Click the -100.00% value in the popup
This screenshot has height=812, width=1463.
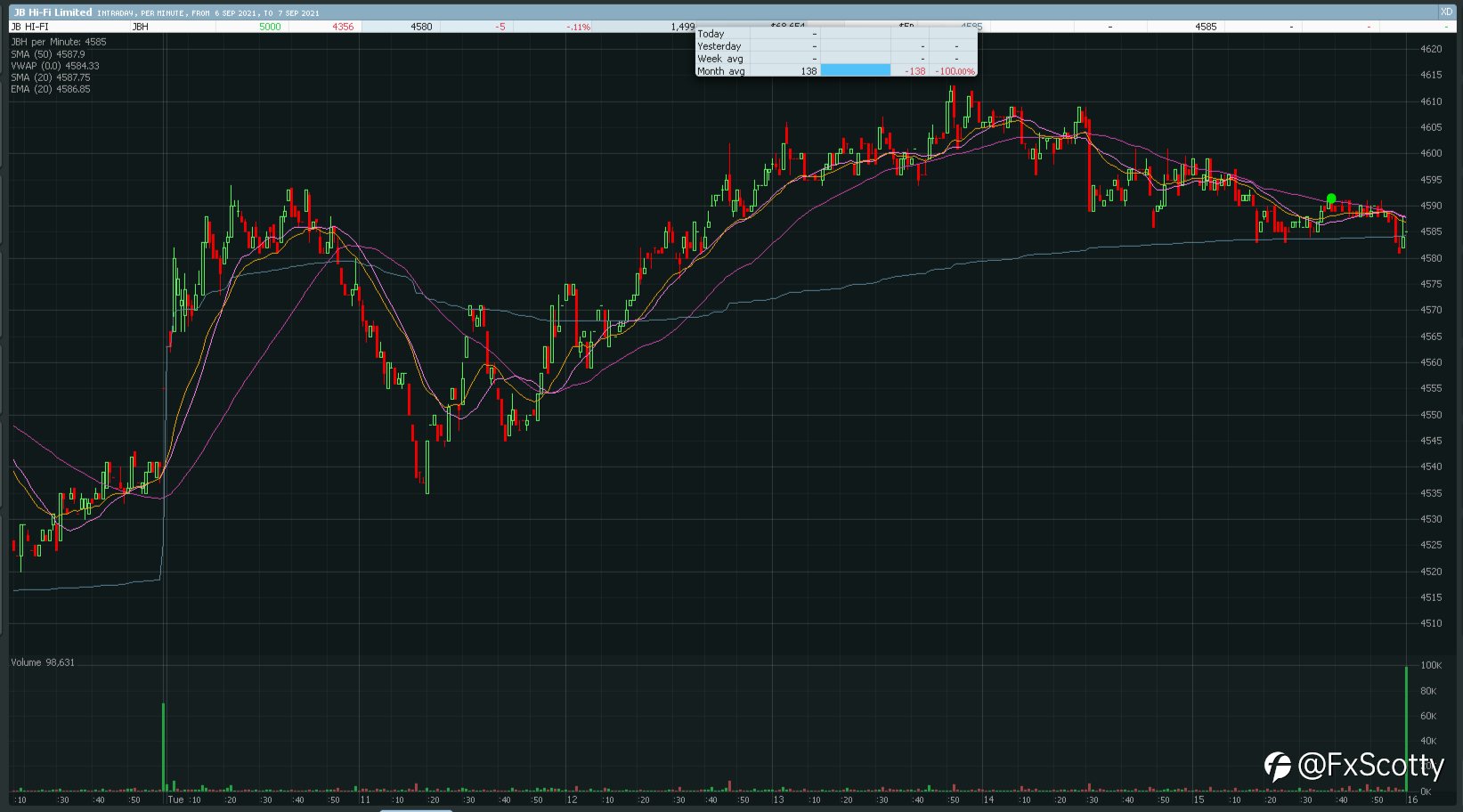click(x=956, y=71)
